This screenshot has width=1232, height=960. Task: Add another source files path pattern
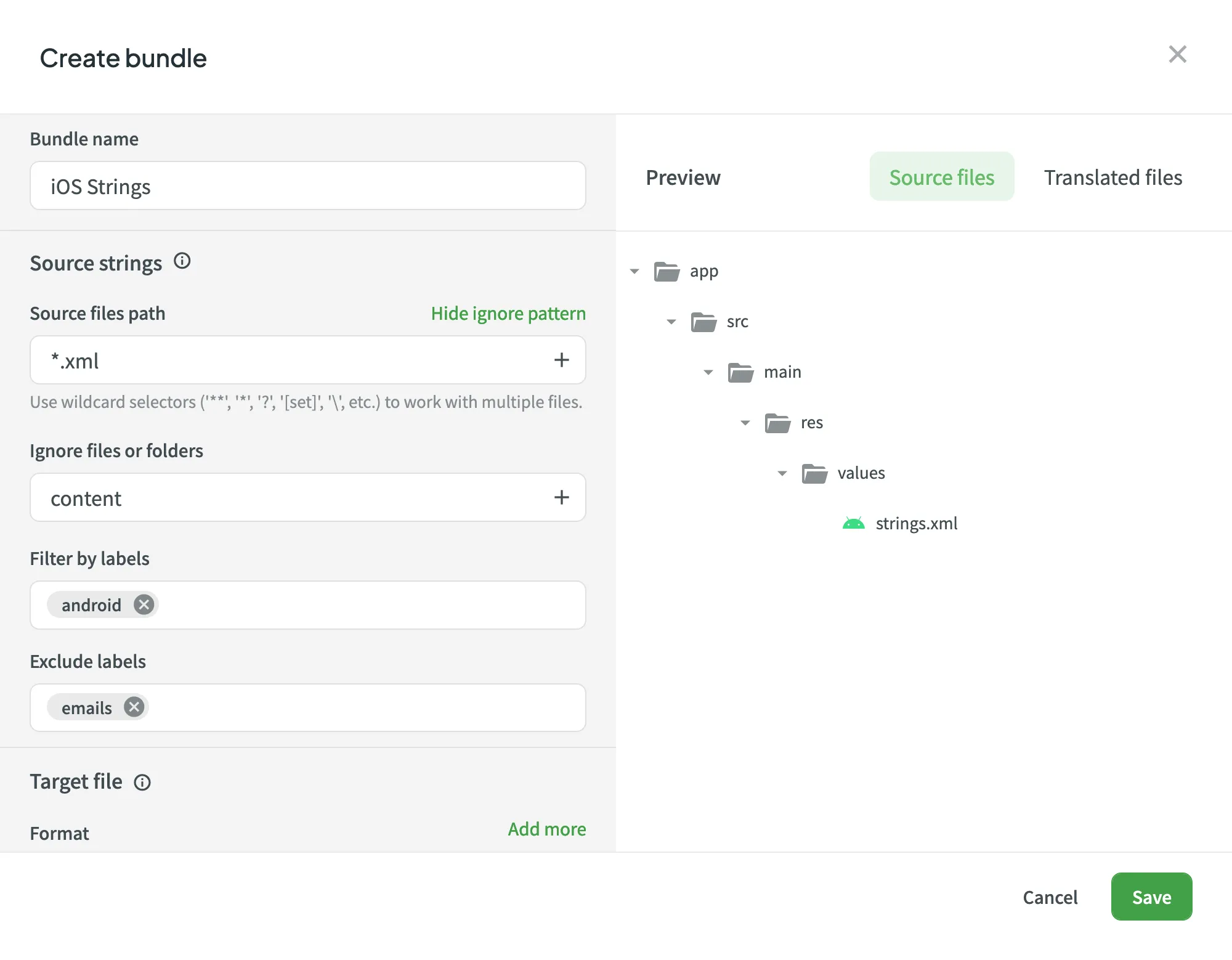pyautogui.click(x=561, y=360)
